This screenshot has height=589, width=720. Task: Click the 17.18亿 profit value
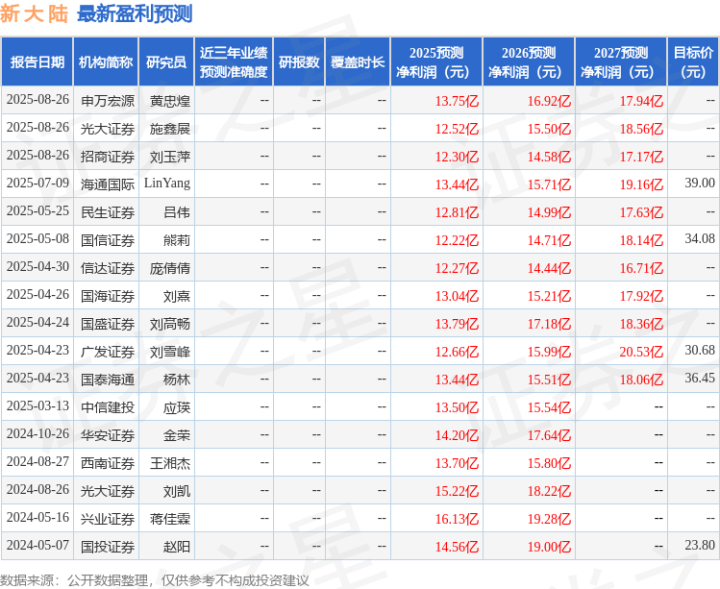[x=549, y=324]
